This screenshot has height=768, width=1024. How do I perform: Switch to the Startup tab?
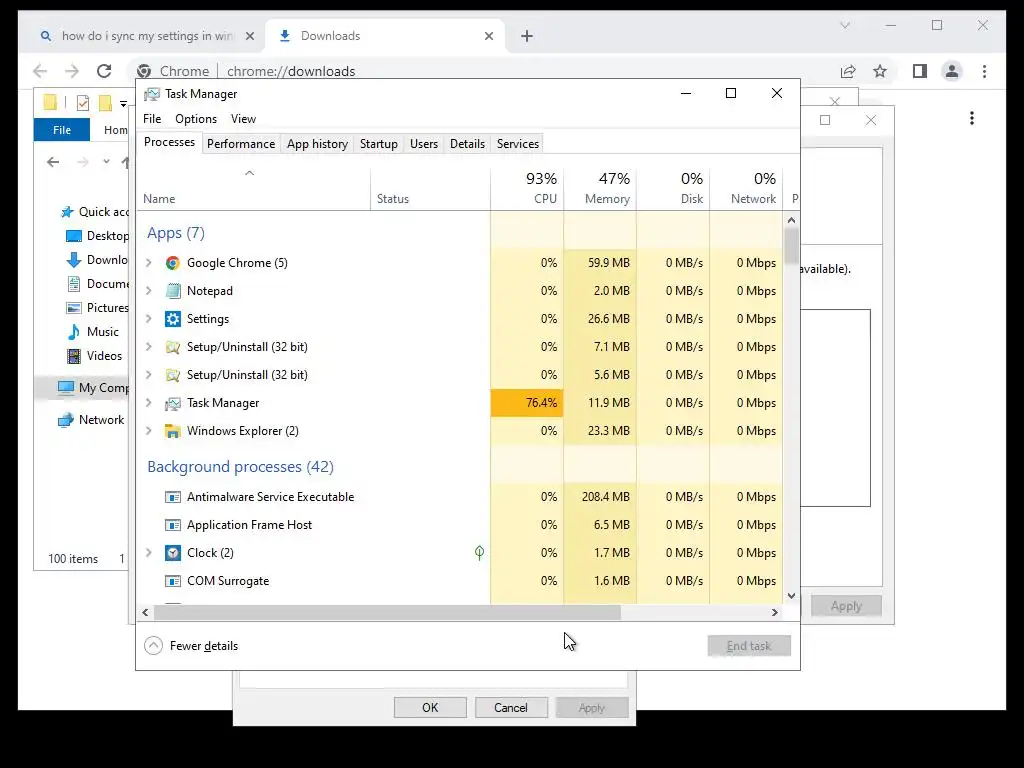click(379, 144)
